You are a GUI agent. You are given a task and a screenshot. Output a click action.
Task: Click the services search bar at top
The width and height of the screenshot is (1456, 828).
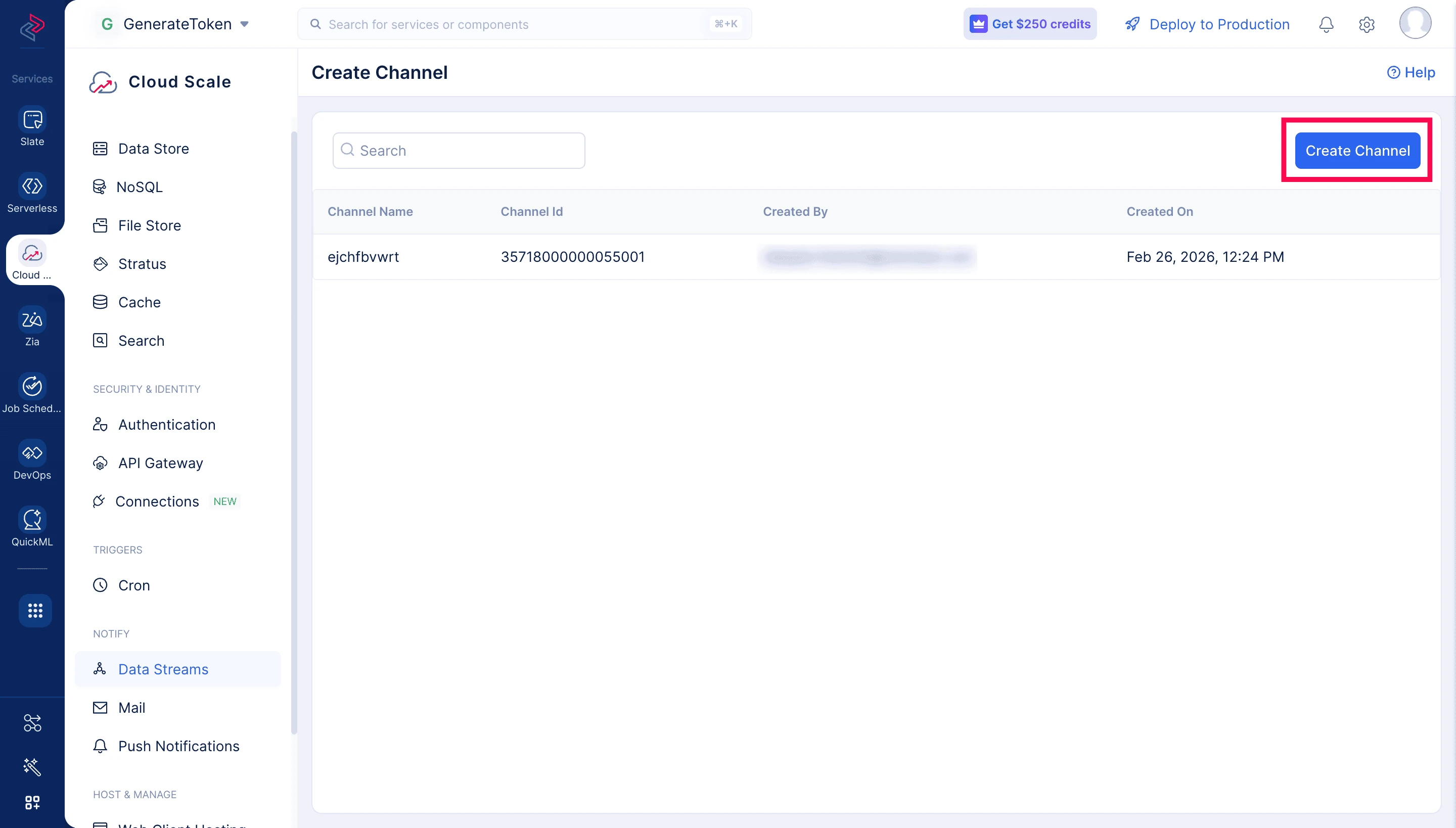pos(524,24)
